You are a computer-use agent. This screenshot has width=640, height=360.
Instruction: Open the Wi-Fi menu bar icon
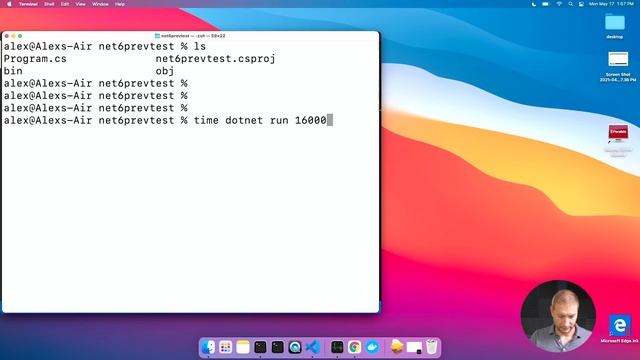point(559,4)
